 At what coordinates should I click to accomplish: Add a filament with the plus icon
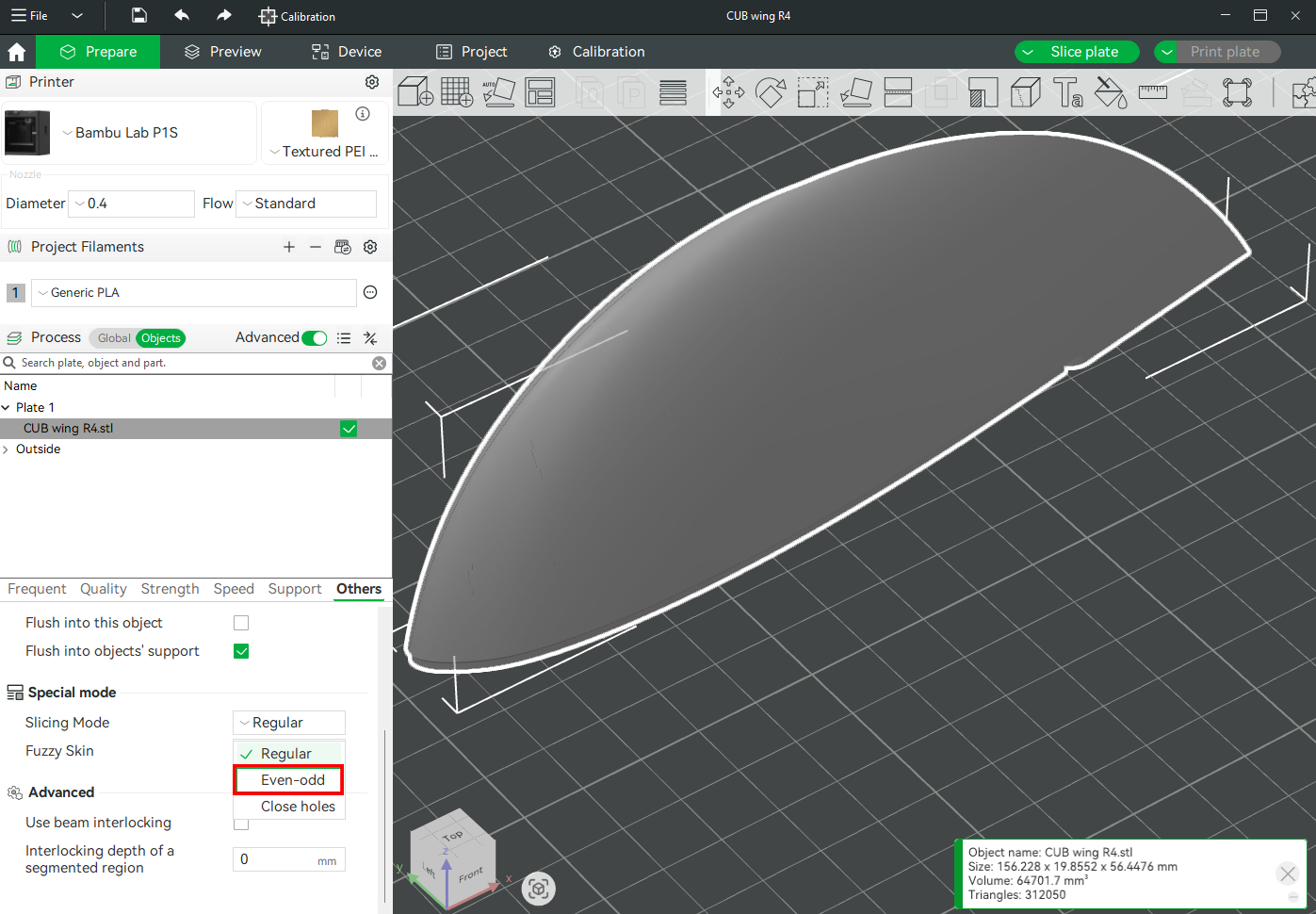click(x=289, y=247)
